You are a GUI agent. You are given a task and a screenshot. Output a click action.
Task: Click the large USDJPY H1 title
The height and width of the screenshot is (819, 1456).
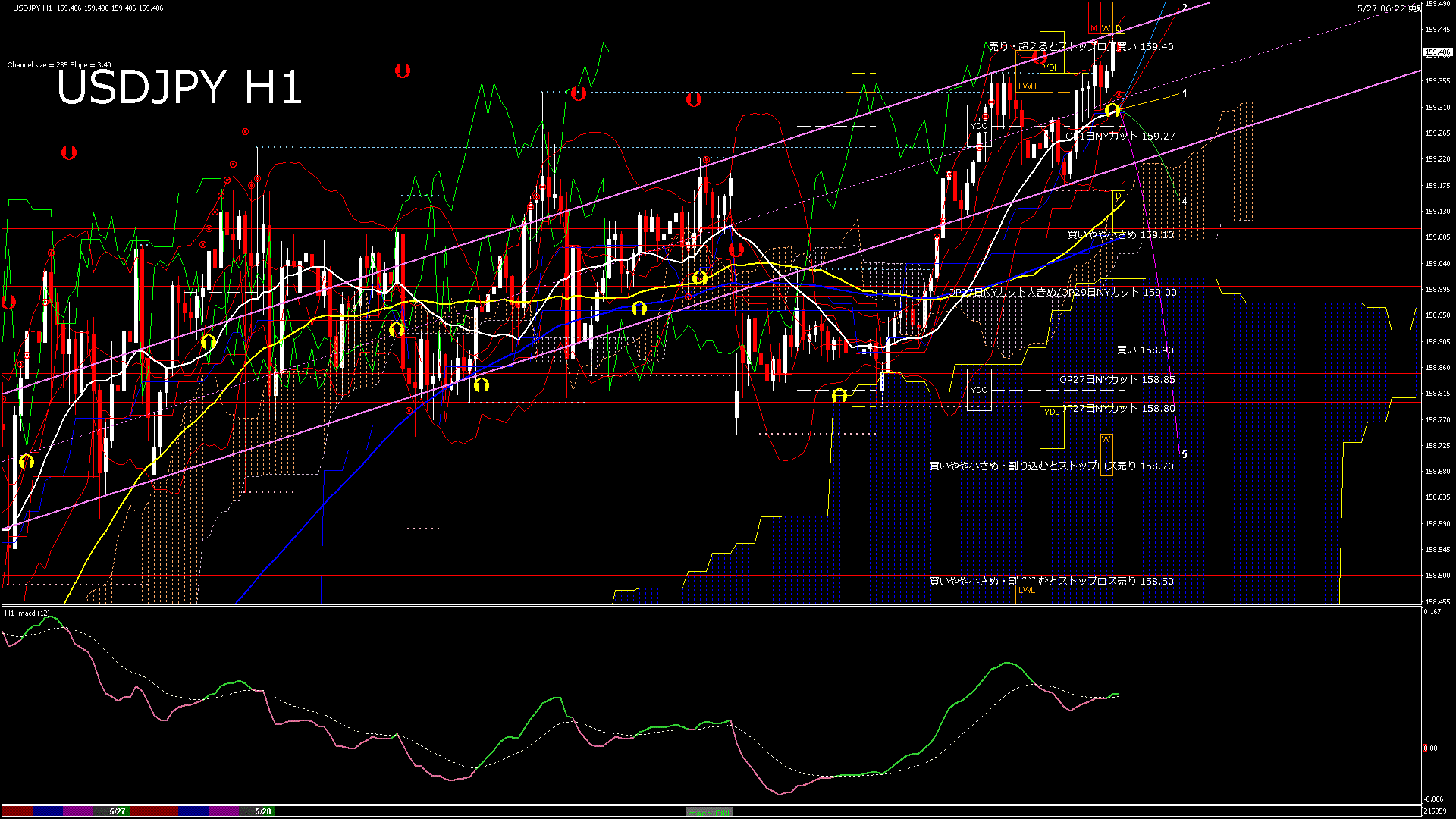pyautogui.click(x=180, y=87)
